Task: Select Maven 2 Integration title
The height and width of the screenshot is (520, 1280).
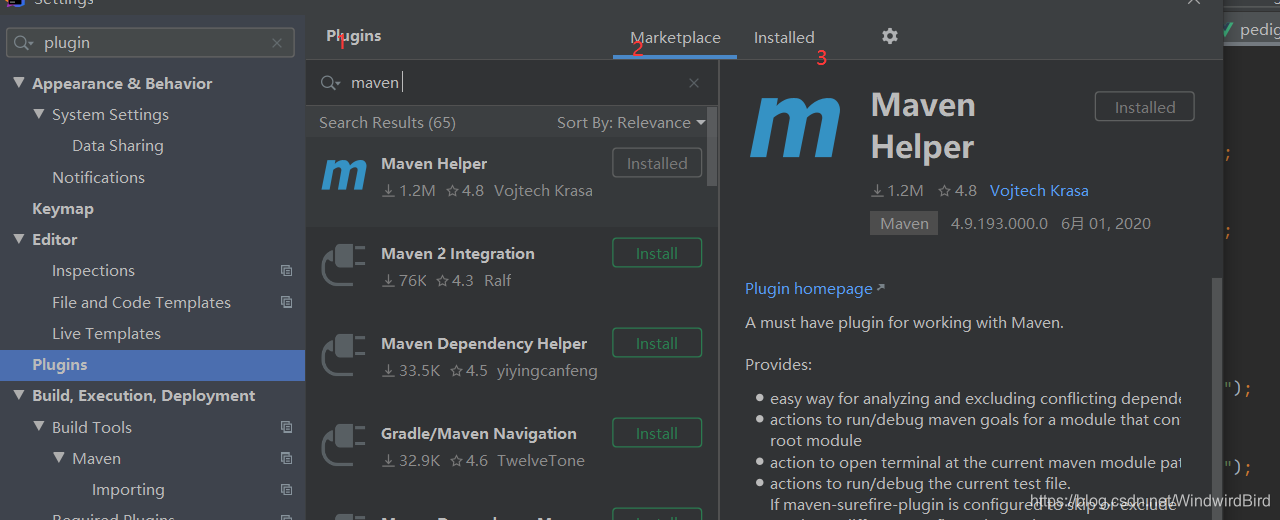Action: pyautogui.click(x=458, y=254)
